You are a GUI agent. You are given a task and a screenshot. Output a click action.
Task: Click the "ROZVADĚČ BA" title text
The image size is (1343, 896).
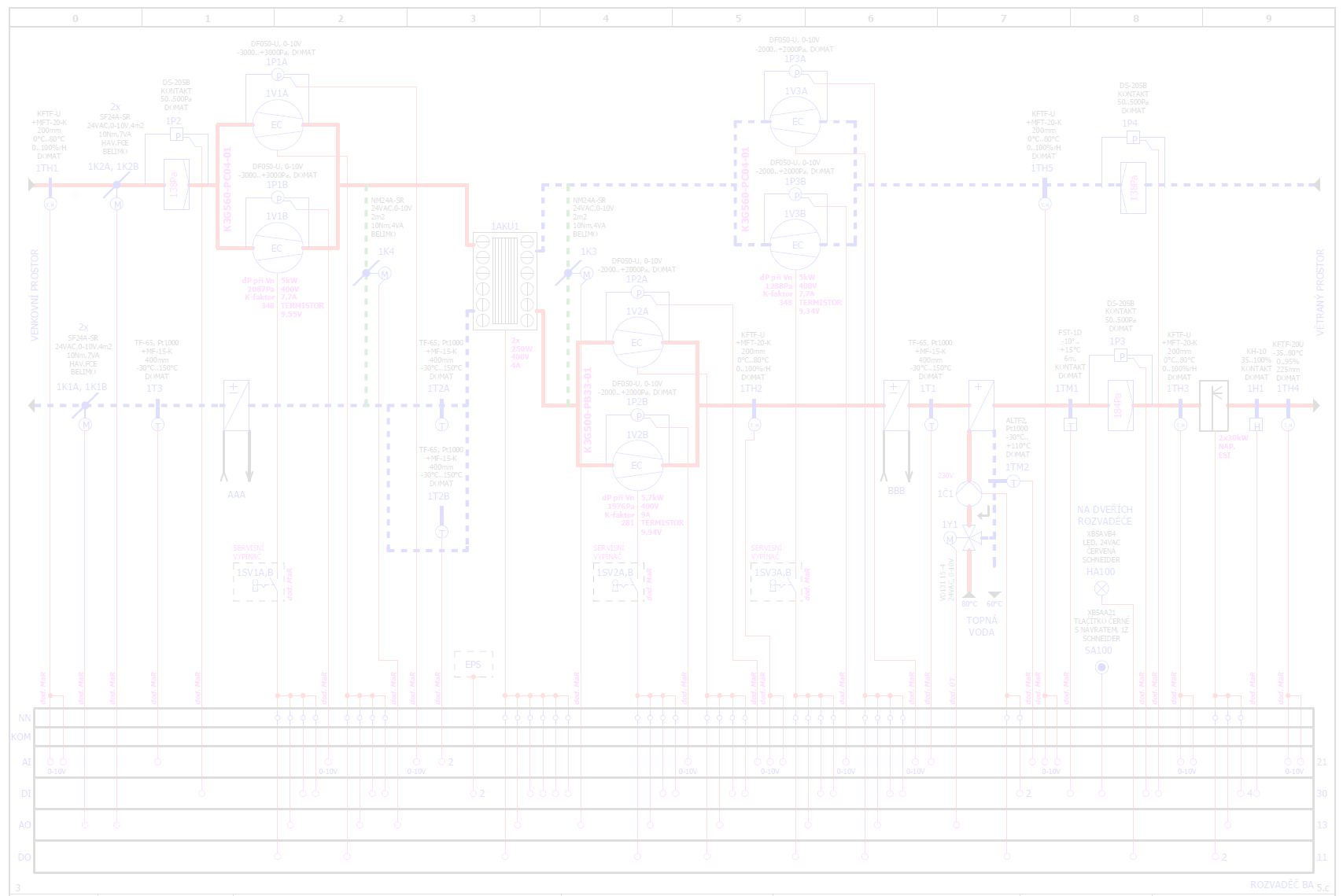1282,885
